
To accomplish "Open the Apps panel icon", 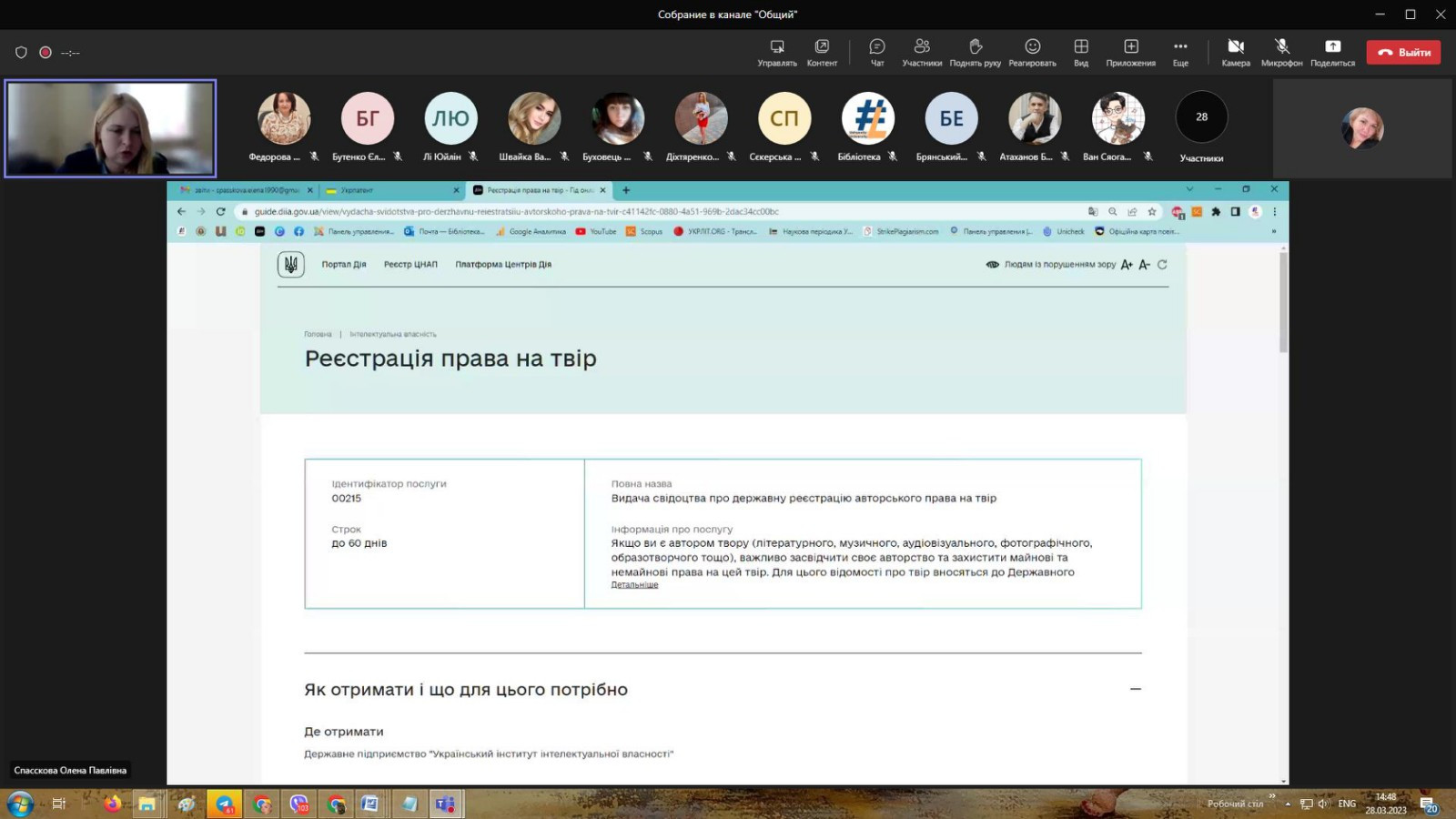I will pyautogui.click(x=1130, y=52).
